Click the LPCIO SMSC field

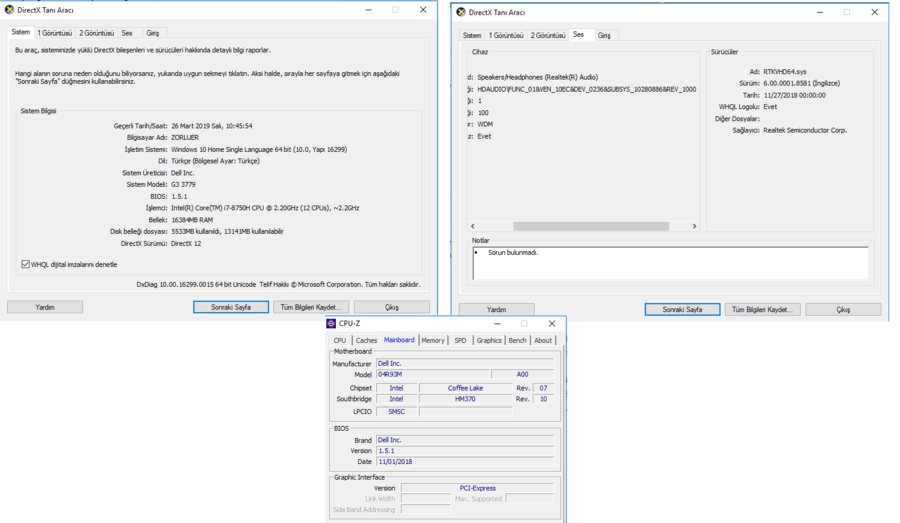397,412
